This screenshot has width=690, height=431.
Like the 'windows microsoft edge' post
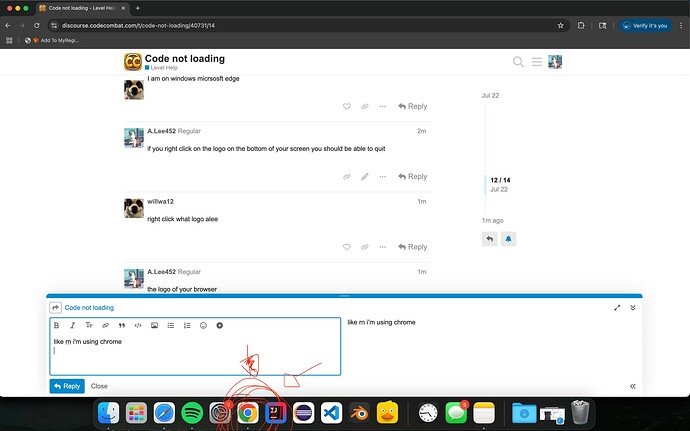(x=347, y=106)
